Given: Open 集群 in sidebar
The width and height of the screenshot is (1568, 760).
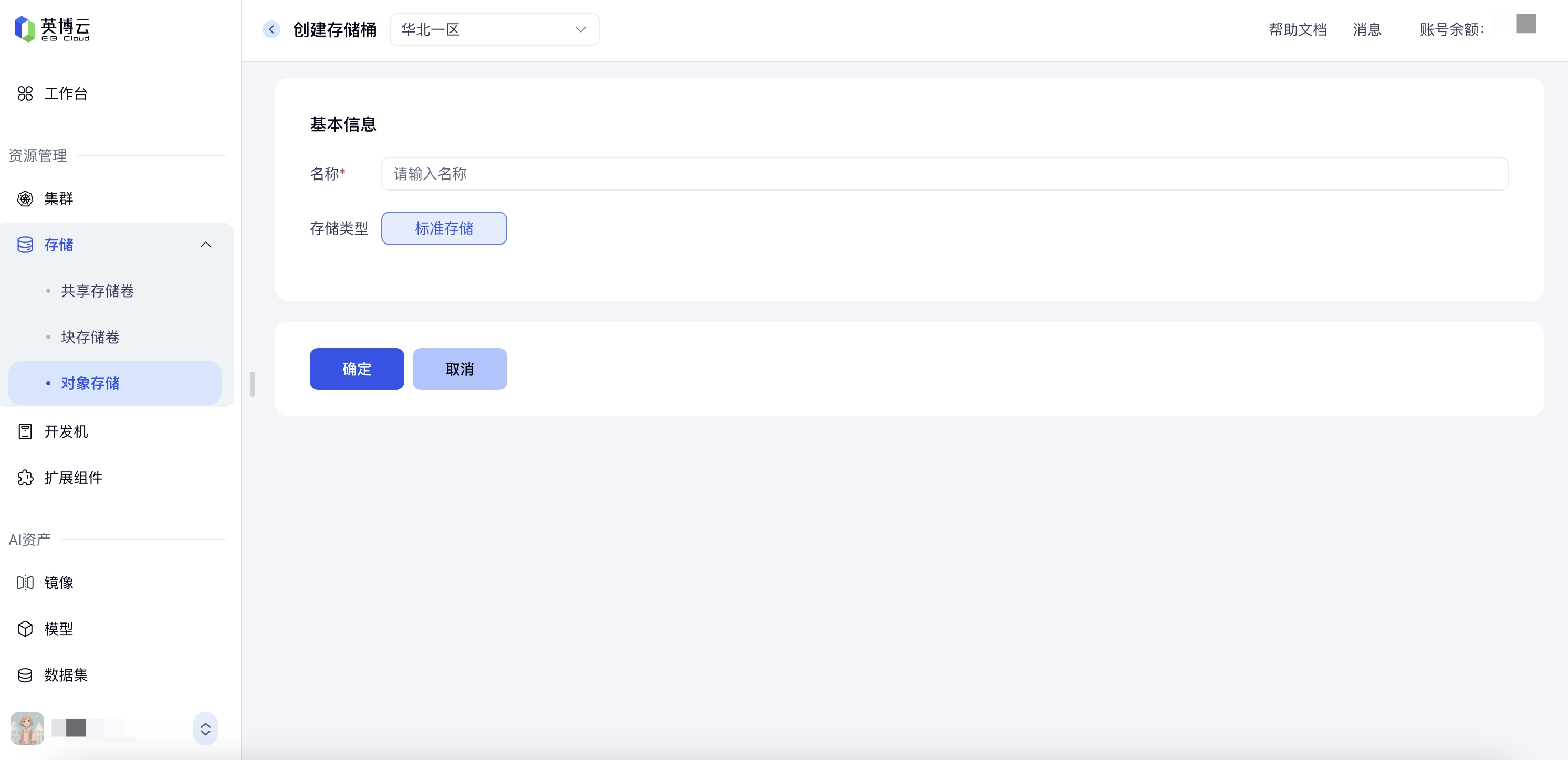Looking at the screenshot, I should [x=58, y=198].
